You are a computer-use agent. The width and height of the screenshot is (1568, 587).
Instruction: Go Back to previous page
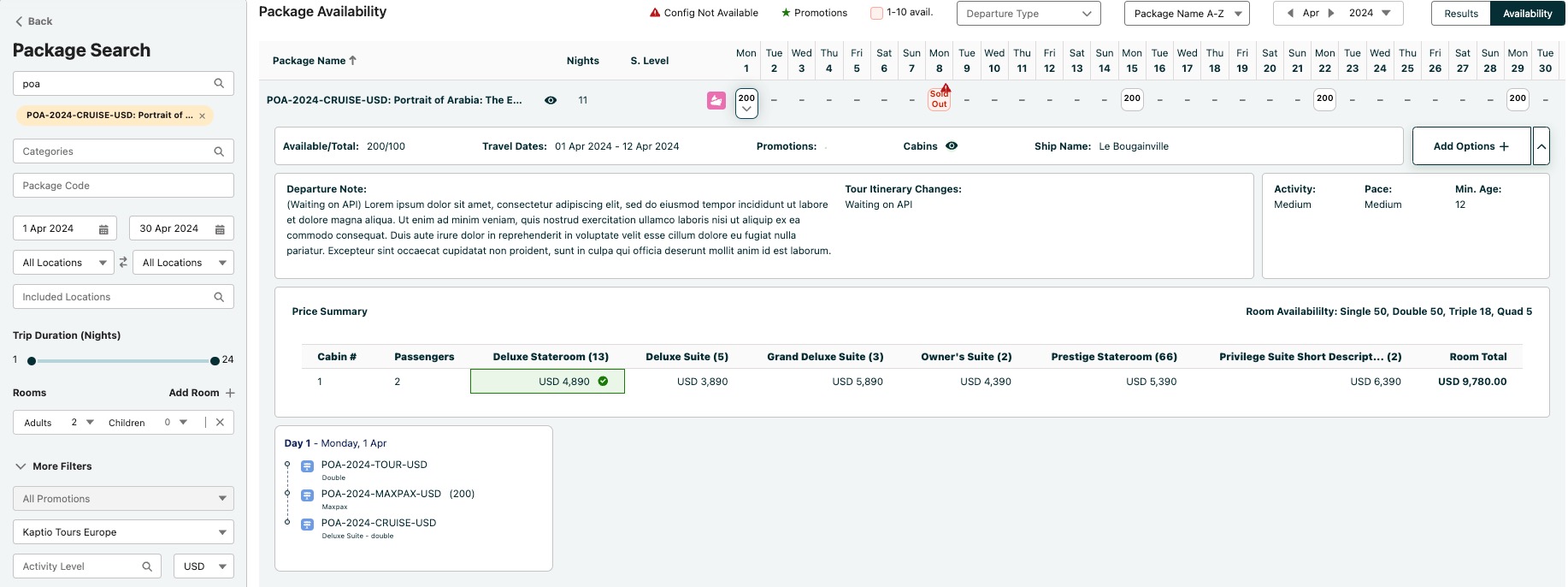[x=34, y=21]
